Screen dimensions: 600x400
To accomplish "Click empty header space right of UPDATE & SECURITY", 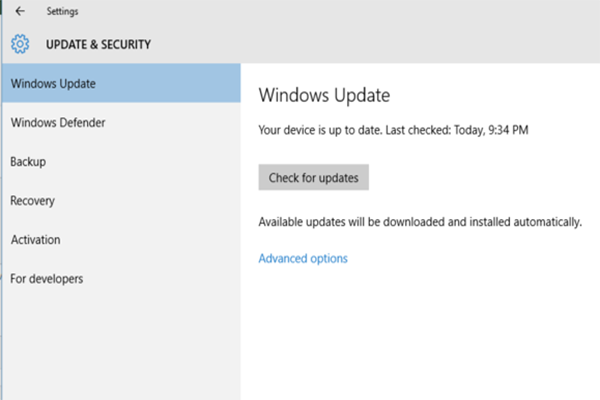I will [400, 45].
